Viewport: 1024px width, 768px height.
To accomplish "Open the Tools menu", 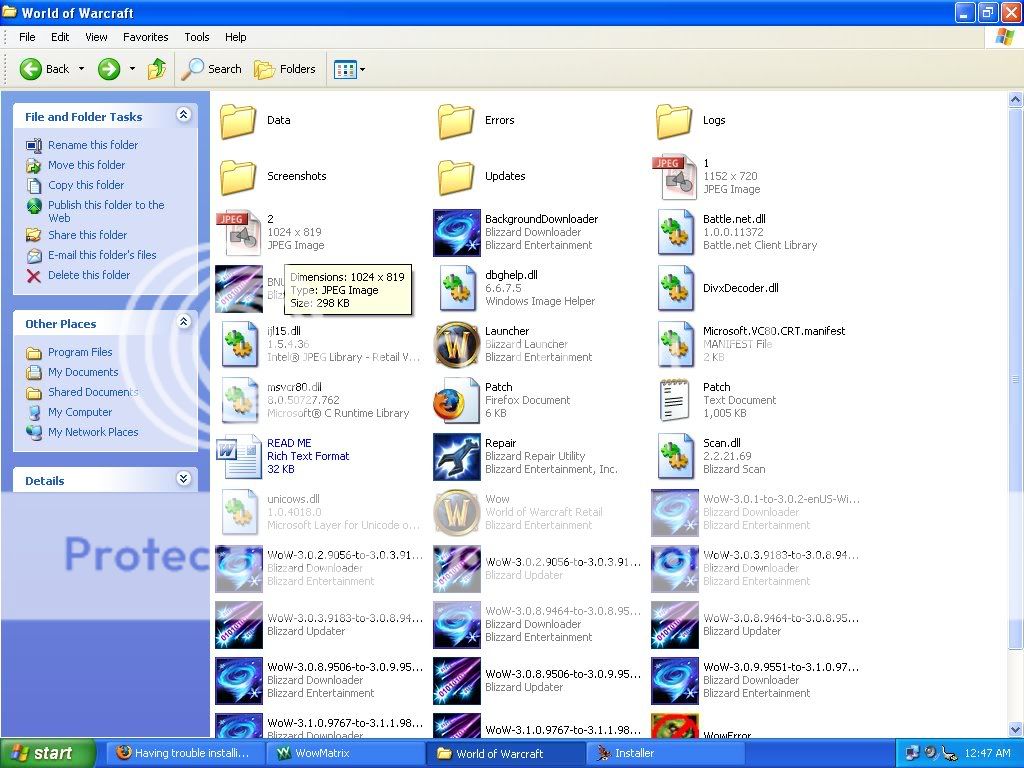I will (197, 37).
